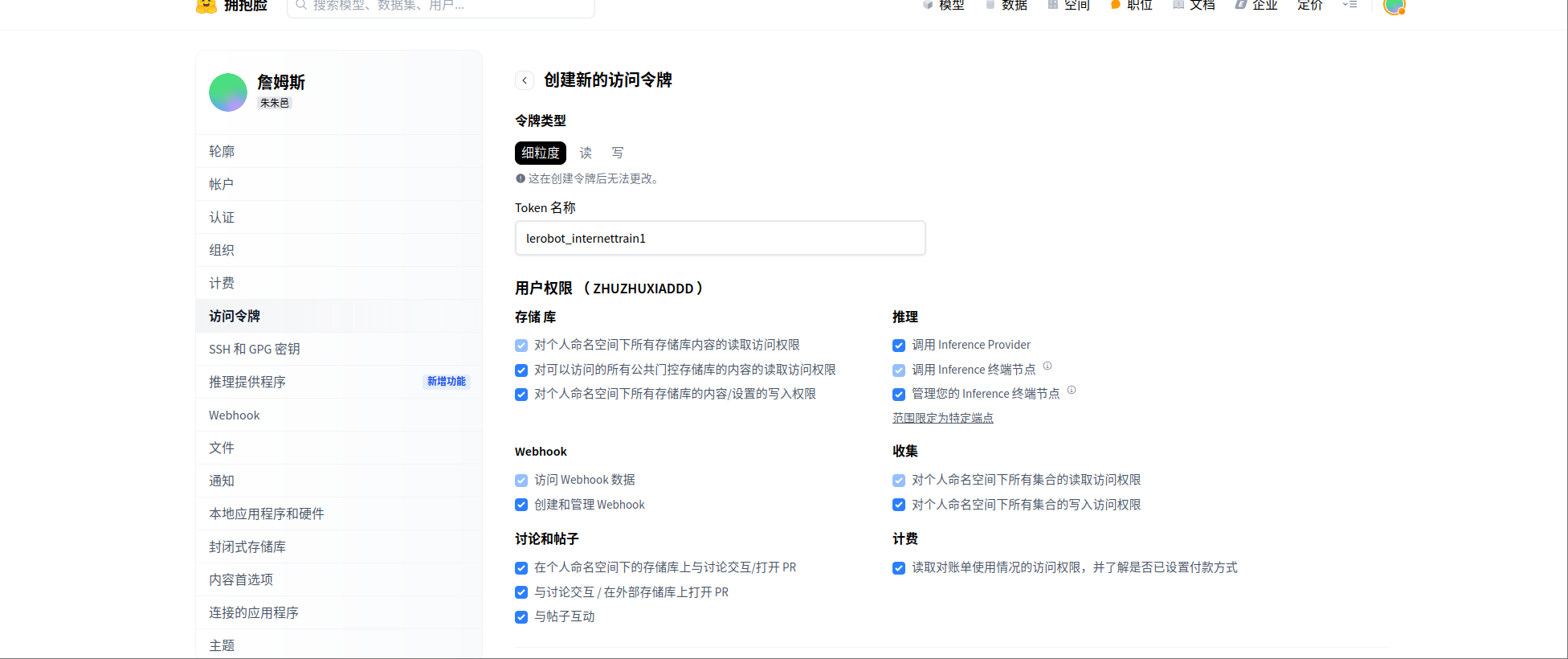Screen dimensions: 1568x659
Task: Click the 朱朱邑 username tag
Action: point(275,103)
